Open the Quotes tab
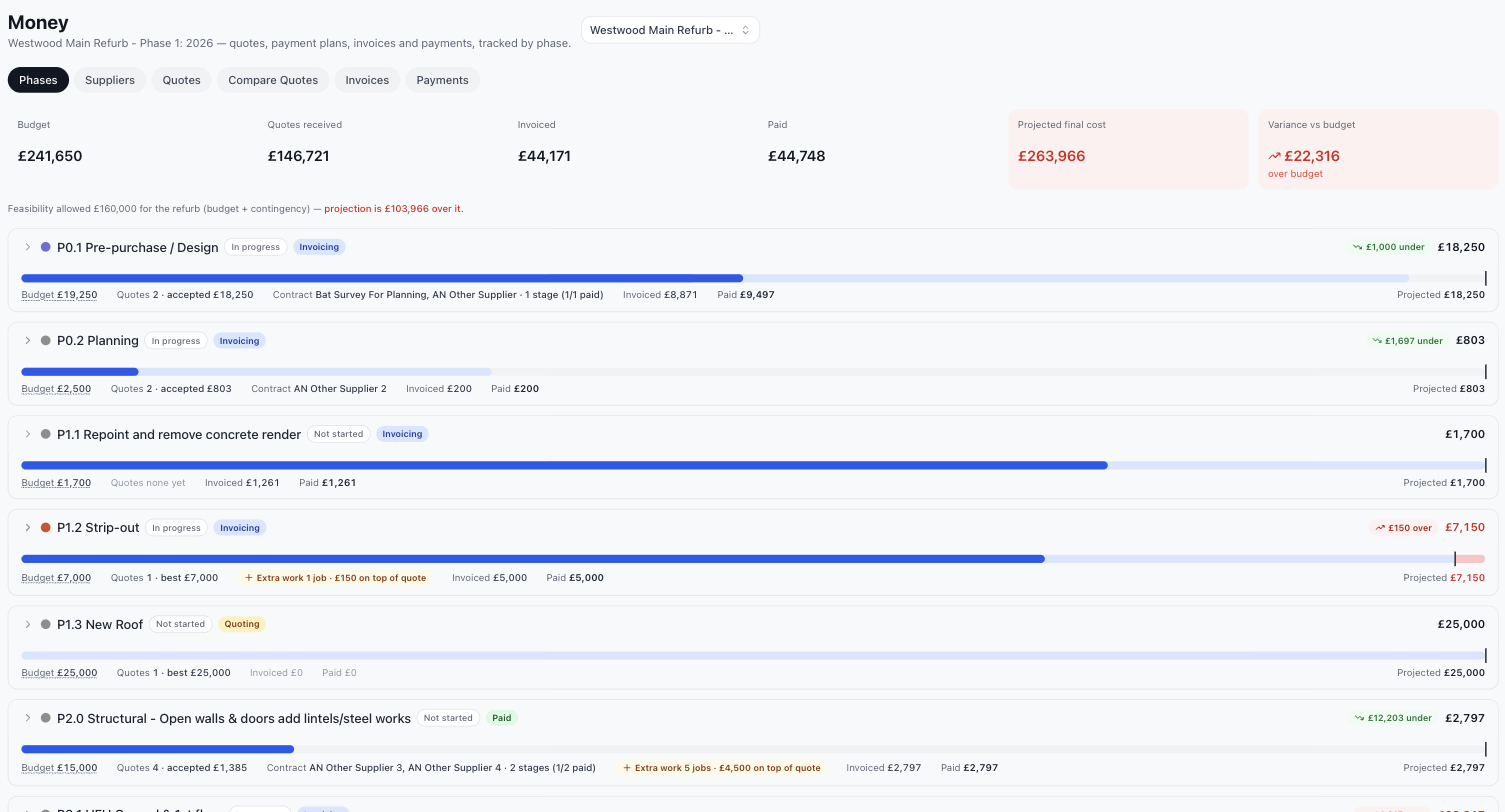The height and width of the screenshot is (812, 1505). click(182, 80)
